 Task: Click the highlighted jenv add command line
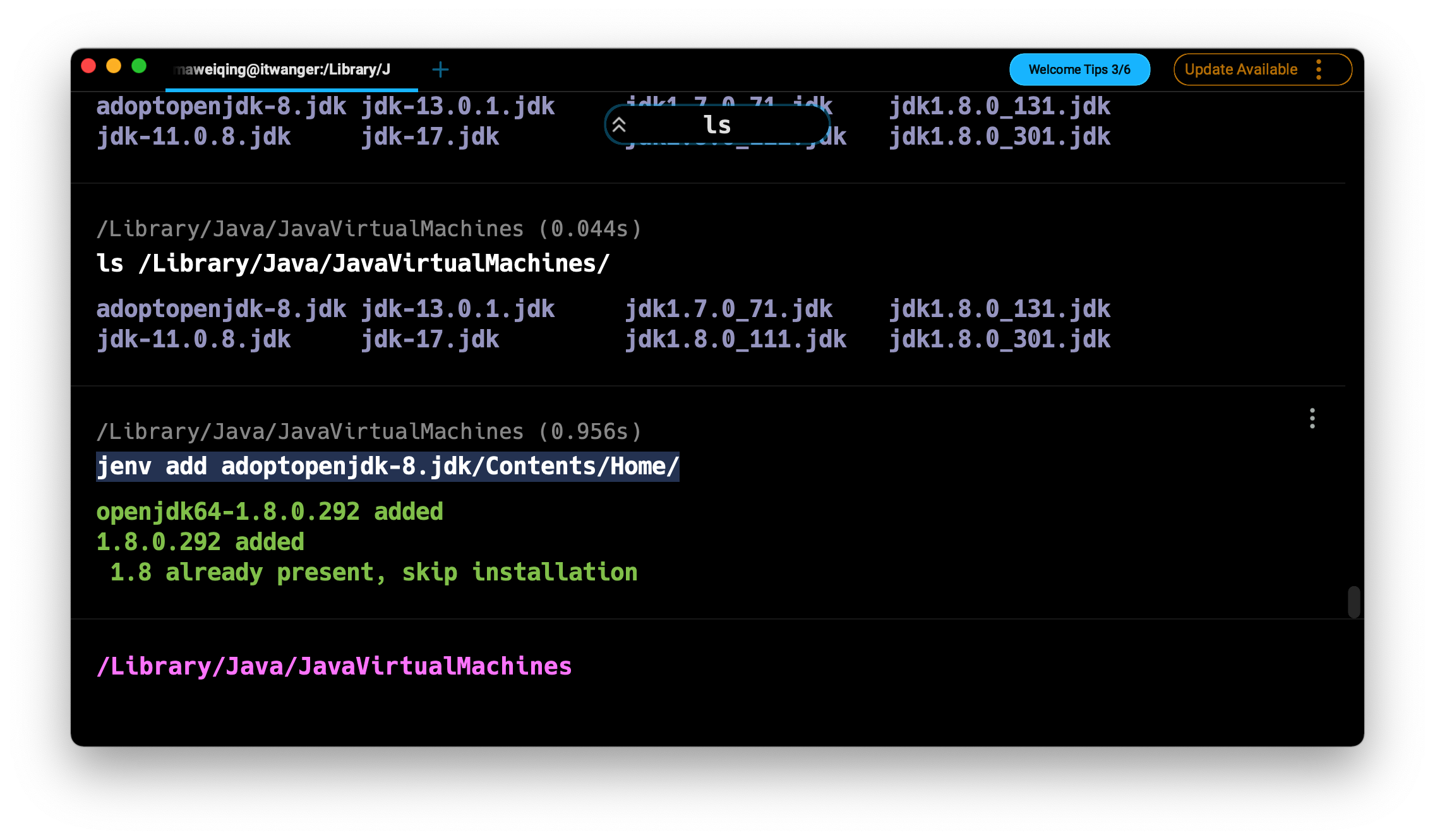coord(387,467)
